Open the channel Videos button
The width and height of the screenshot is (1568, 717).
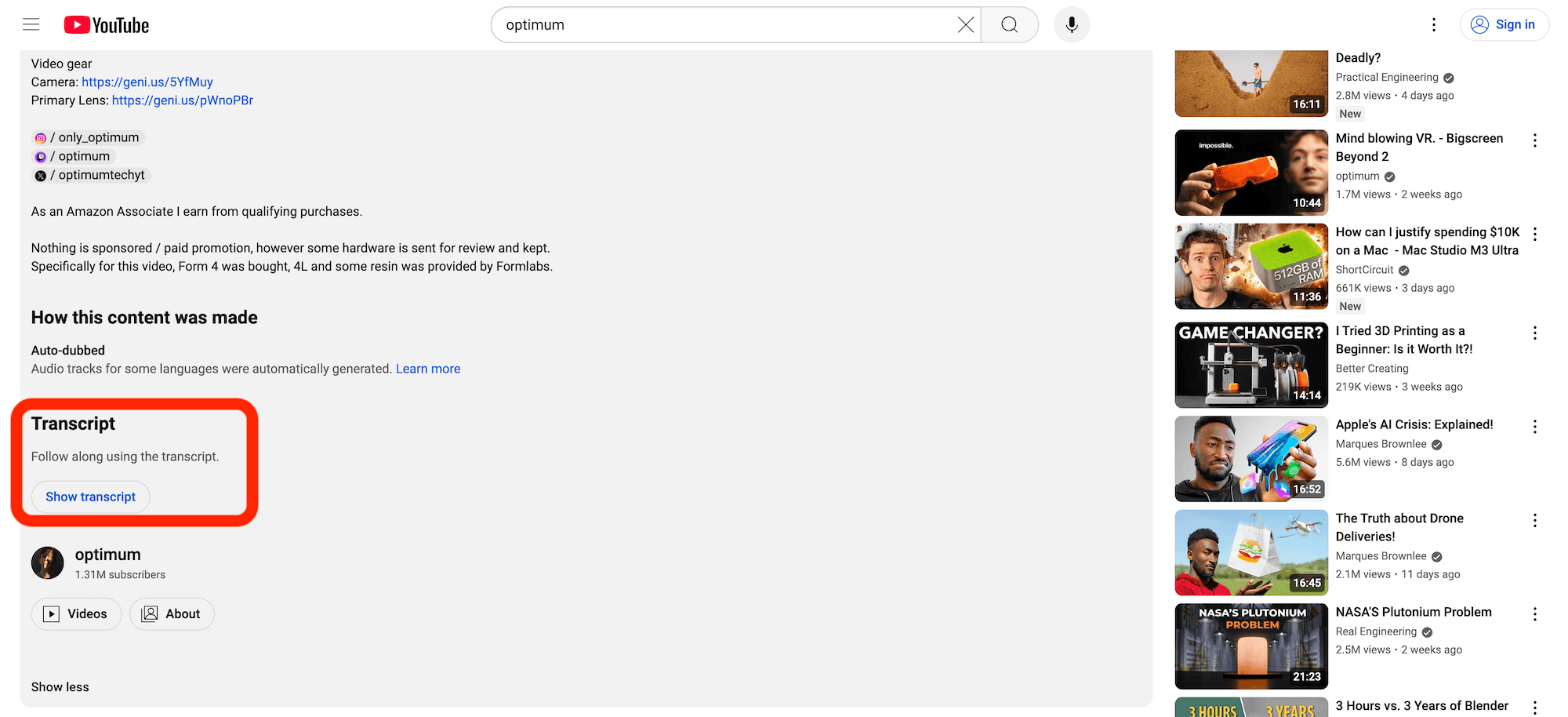click(x=76, y=613)
